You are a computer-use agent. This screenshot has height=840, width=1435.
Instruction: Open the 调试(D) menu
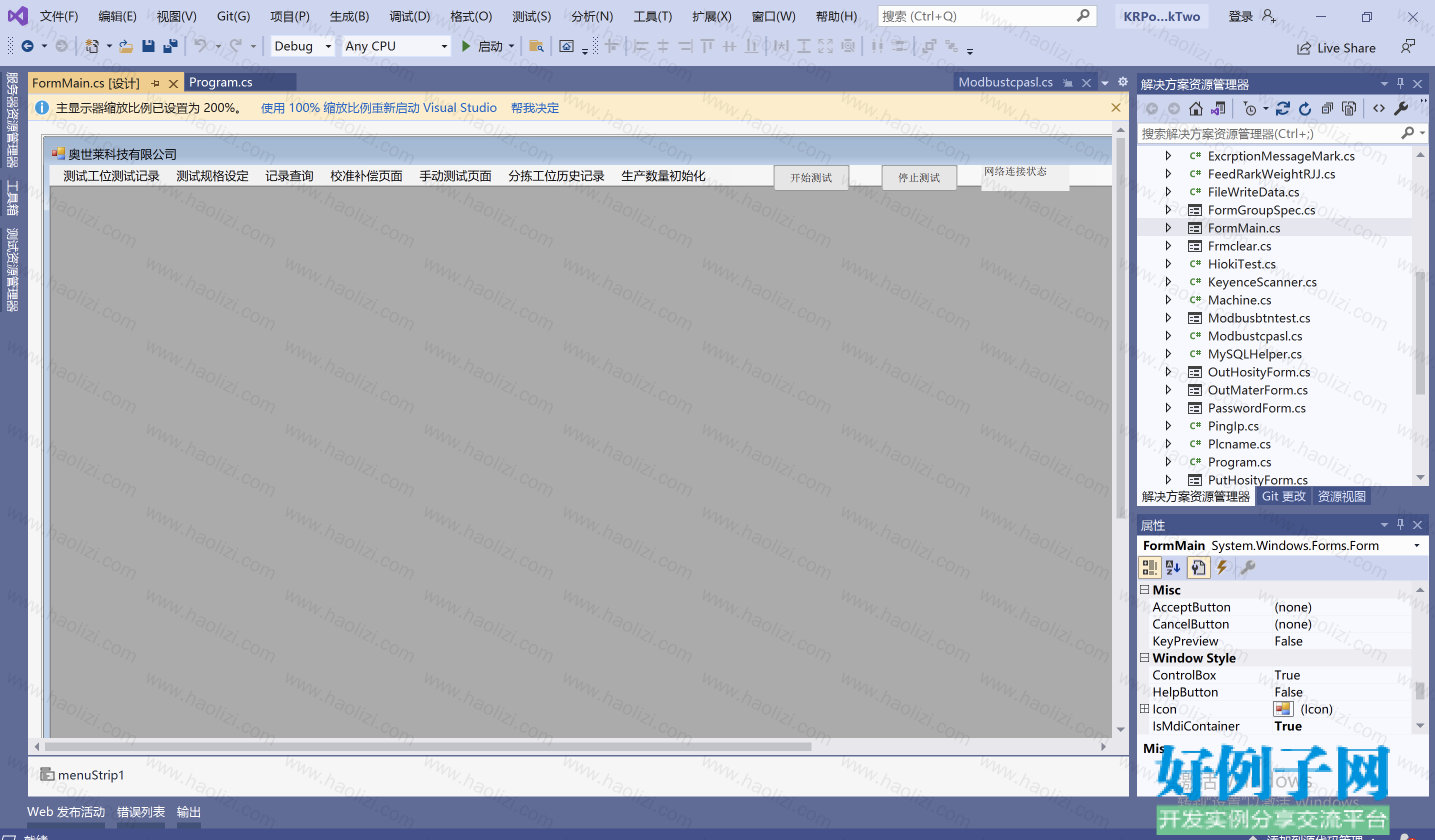[409, 16]
